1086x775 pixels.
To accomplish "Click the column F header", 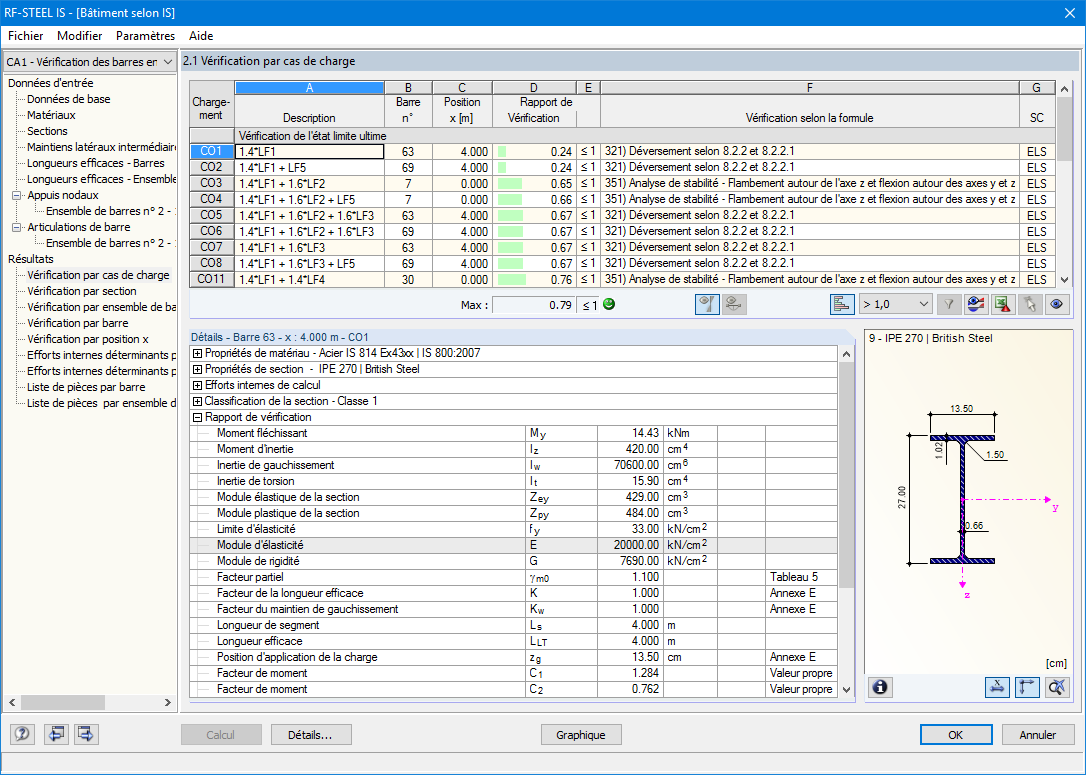I will [x=809, y=88].
